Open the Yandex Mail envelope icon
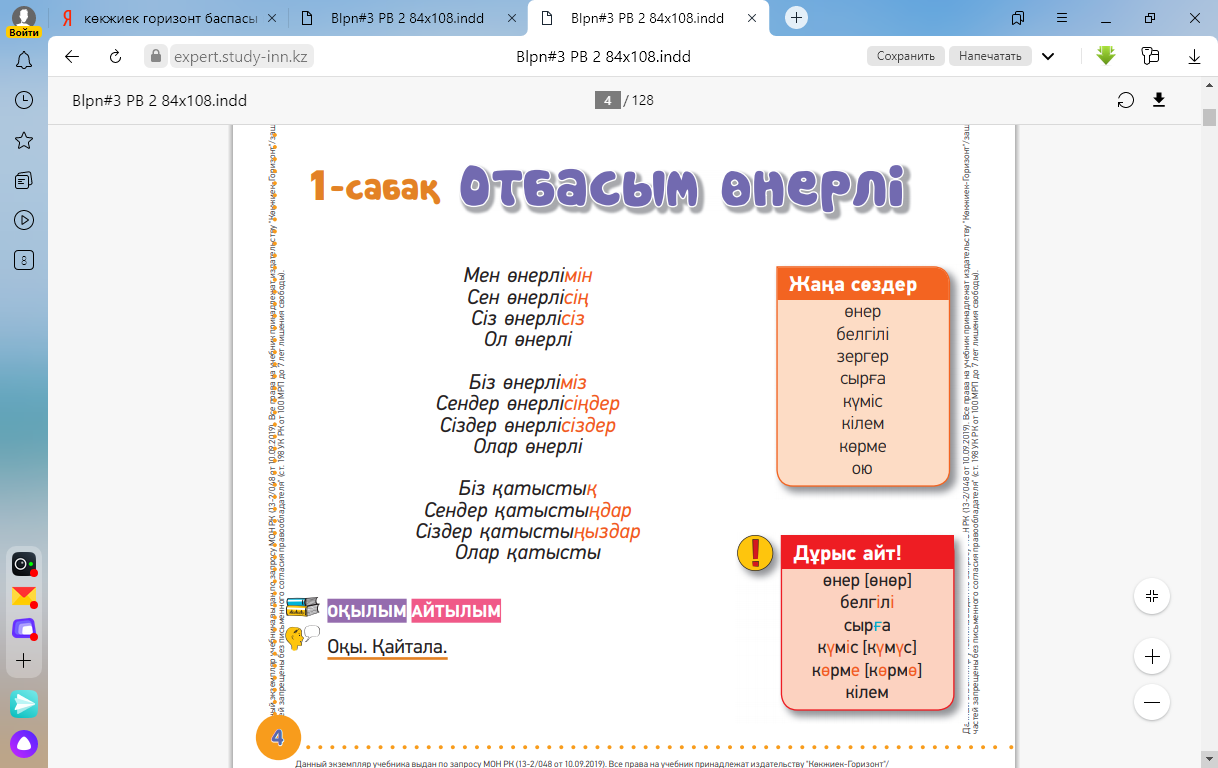Screen dimensions: 1218x768 pyautogui.click(x=23, y=597)
